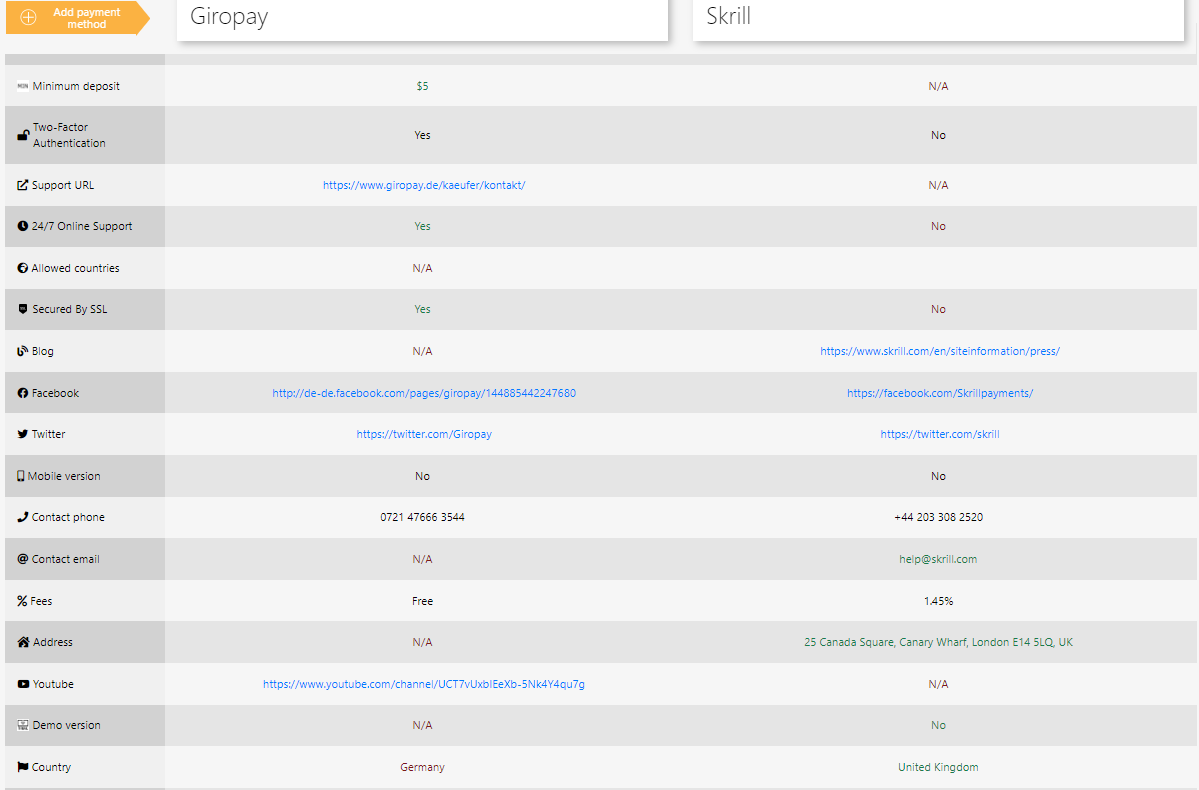This screenshot has width=1199, height=790.
Task: Click the Address home icon
Action: pyautogui.click(x=24, y=642)
